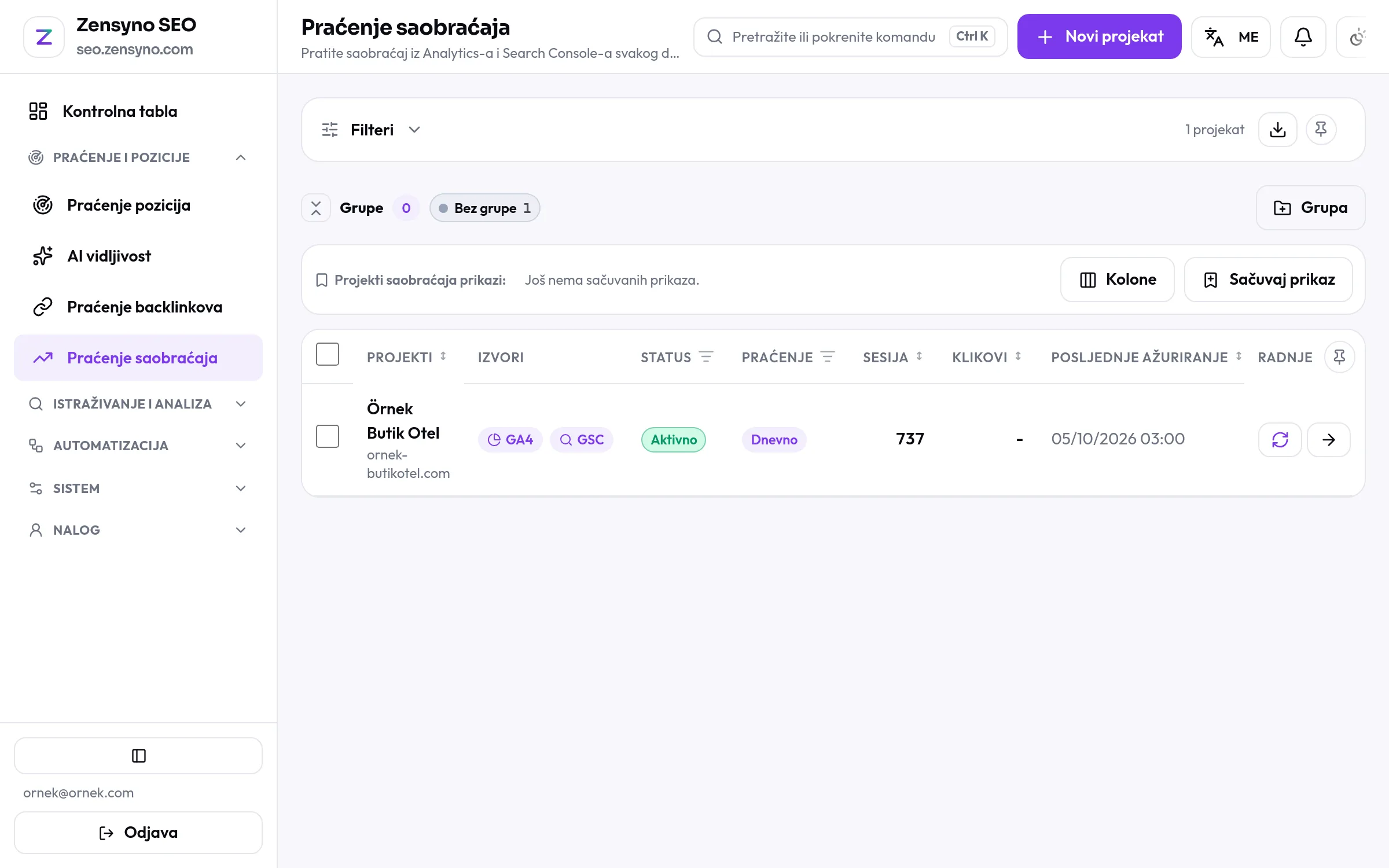This screenshot has width=1389, height=868.
Task: Expand the AUTOMATIZACIJA section
Action: click(x=138, y=446)
